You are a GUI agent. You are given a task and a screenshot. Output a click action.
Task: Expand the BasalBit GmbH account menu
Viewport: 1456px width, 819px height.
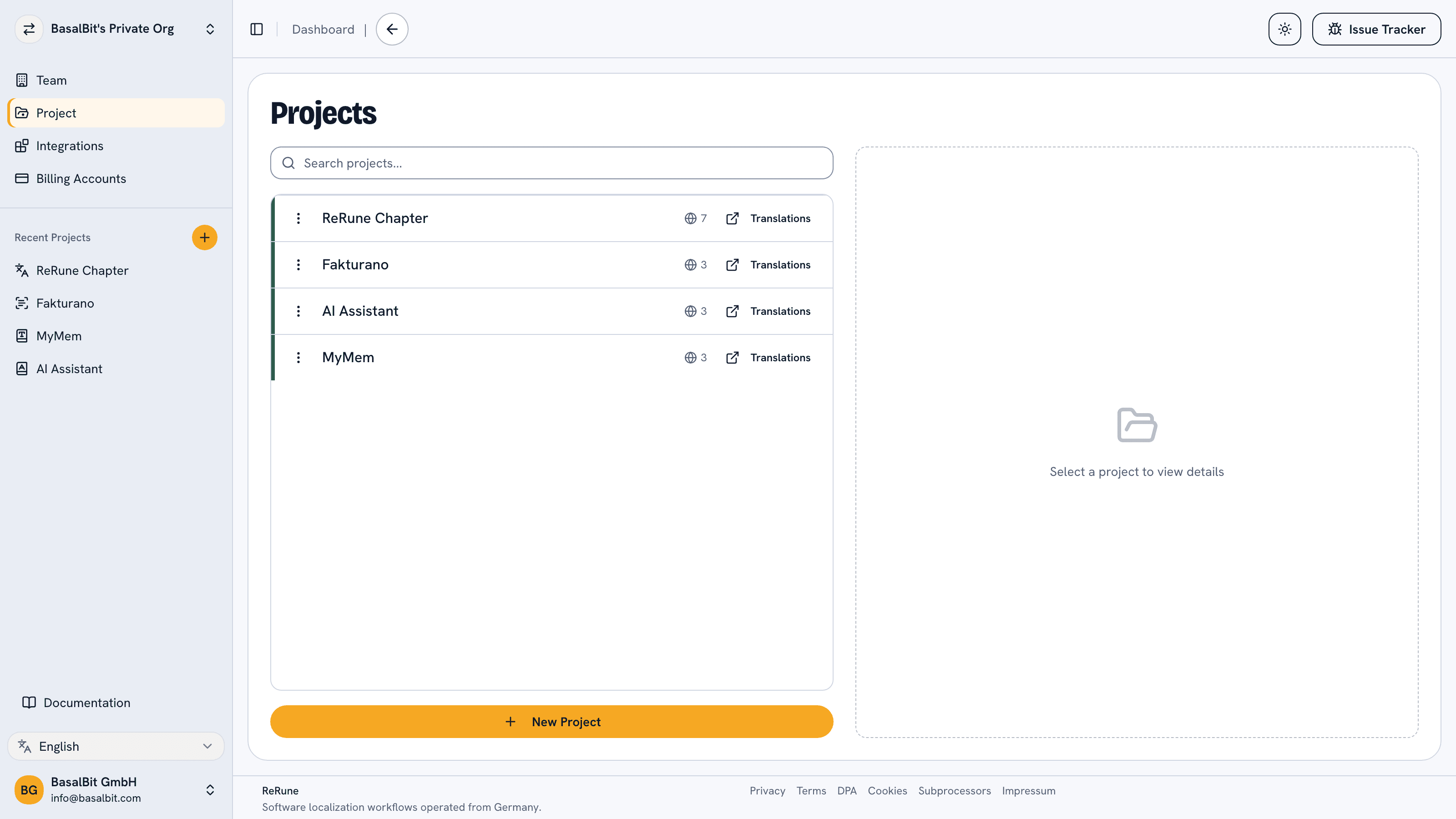pos(116,789)
